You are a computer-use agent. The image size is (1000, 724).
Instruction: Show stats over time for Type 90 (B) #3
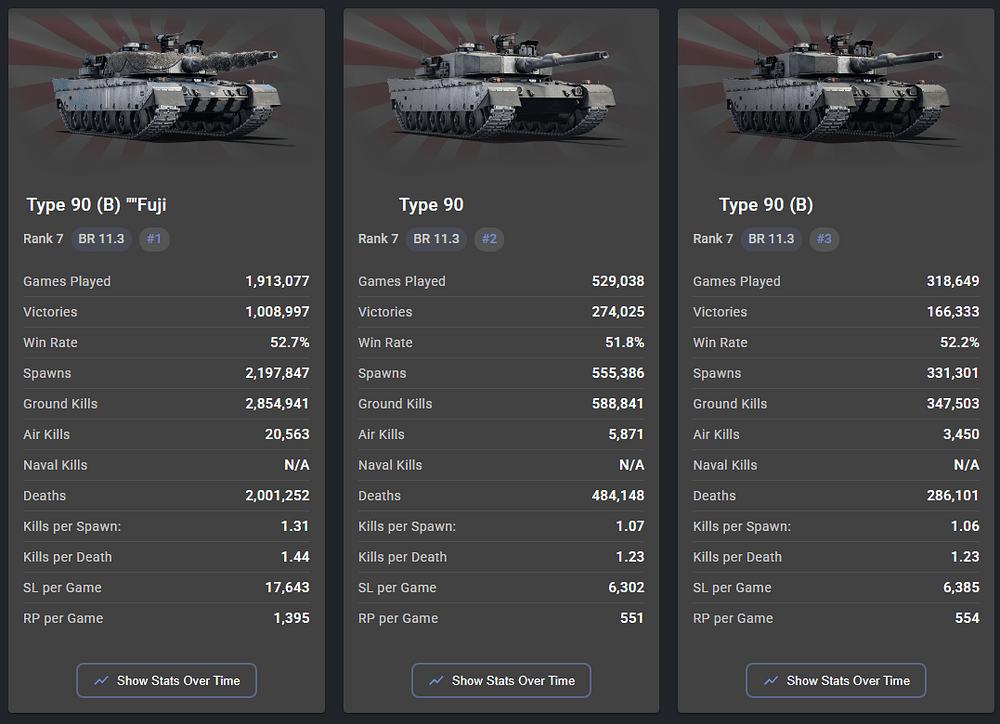[836, 681]
